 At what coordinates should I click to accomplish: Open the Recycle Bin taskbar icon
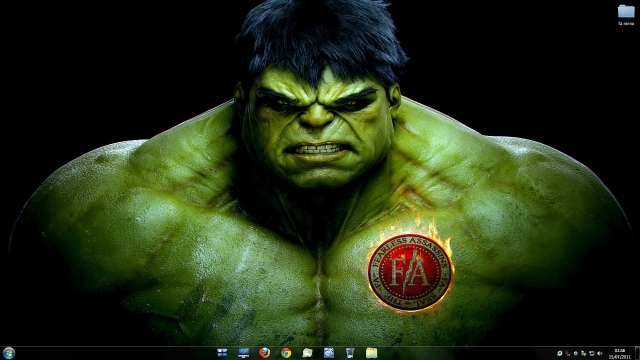[x=350, y=353]
